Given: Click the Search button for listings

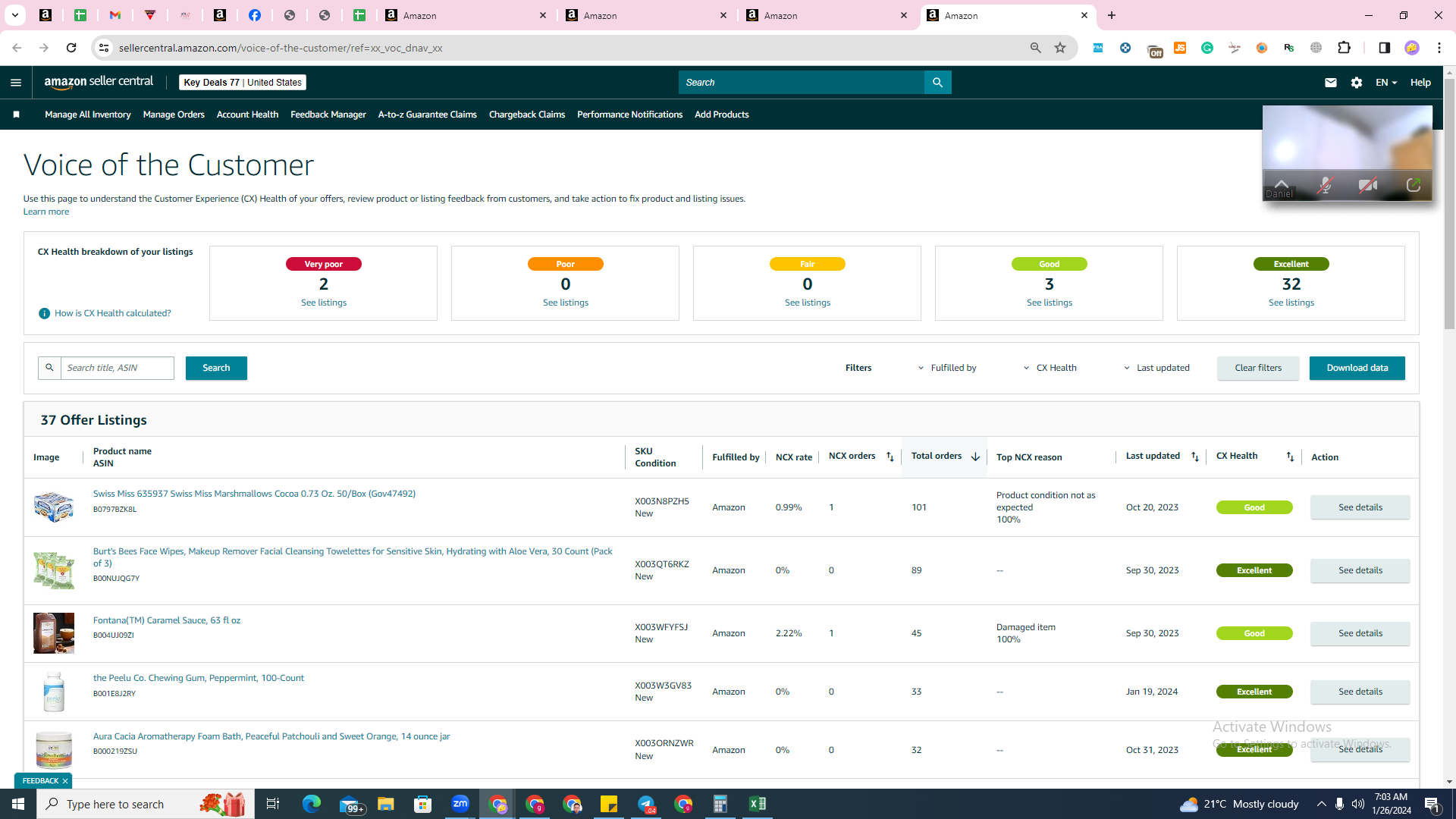Looking at the screenshot, I should 216,368.
